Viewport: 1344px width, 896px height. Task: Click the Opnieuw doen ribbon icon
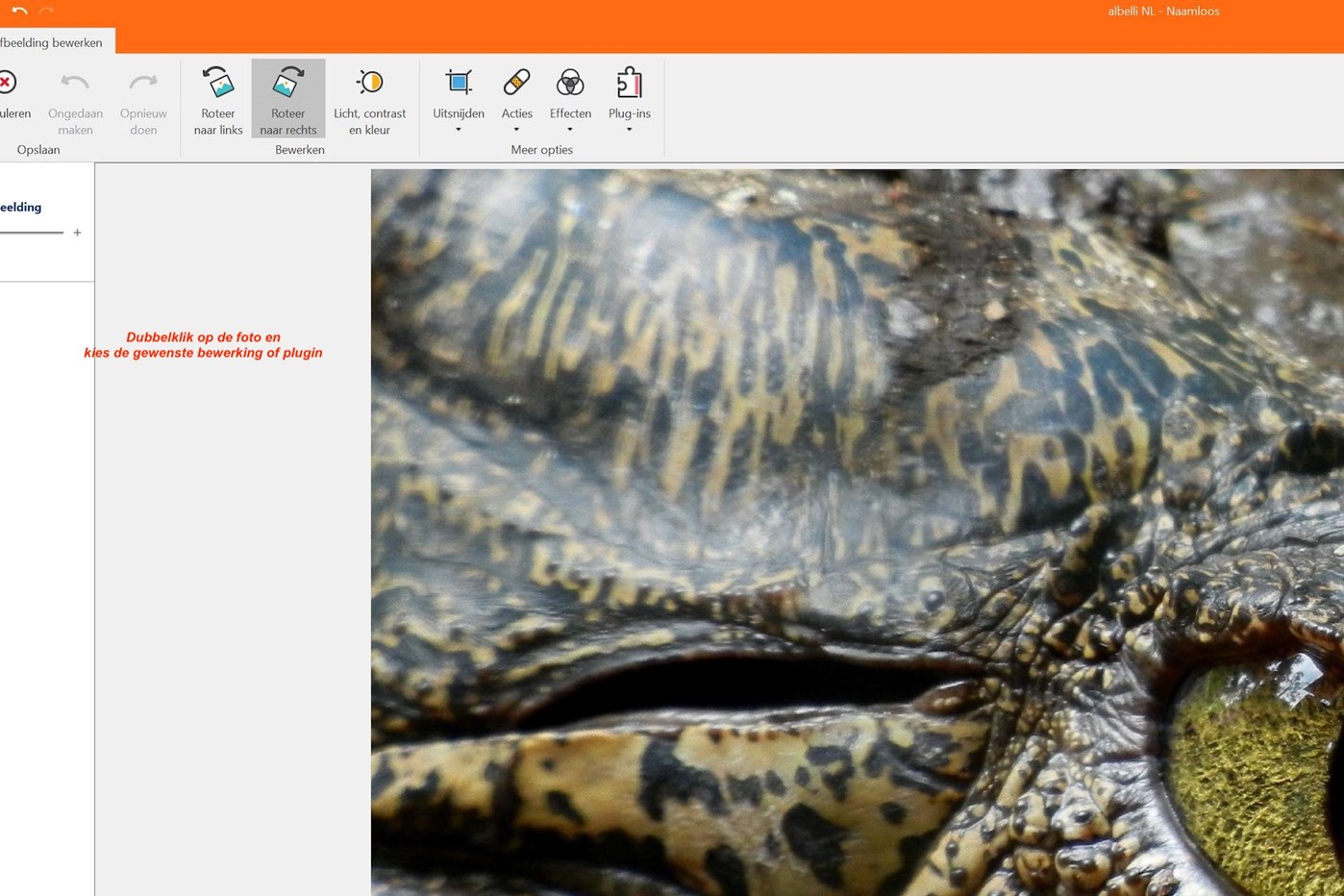coord(143,84)
